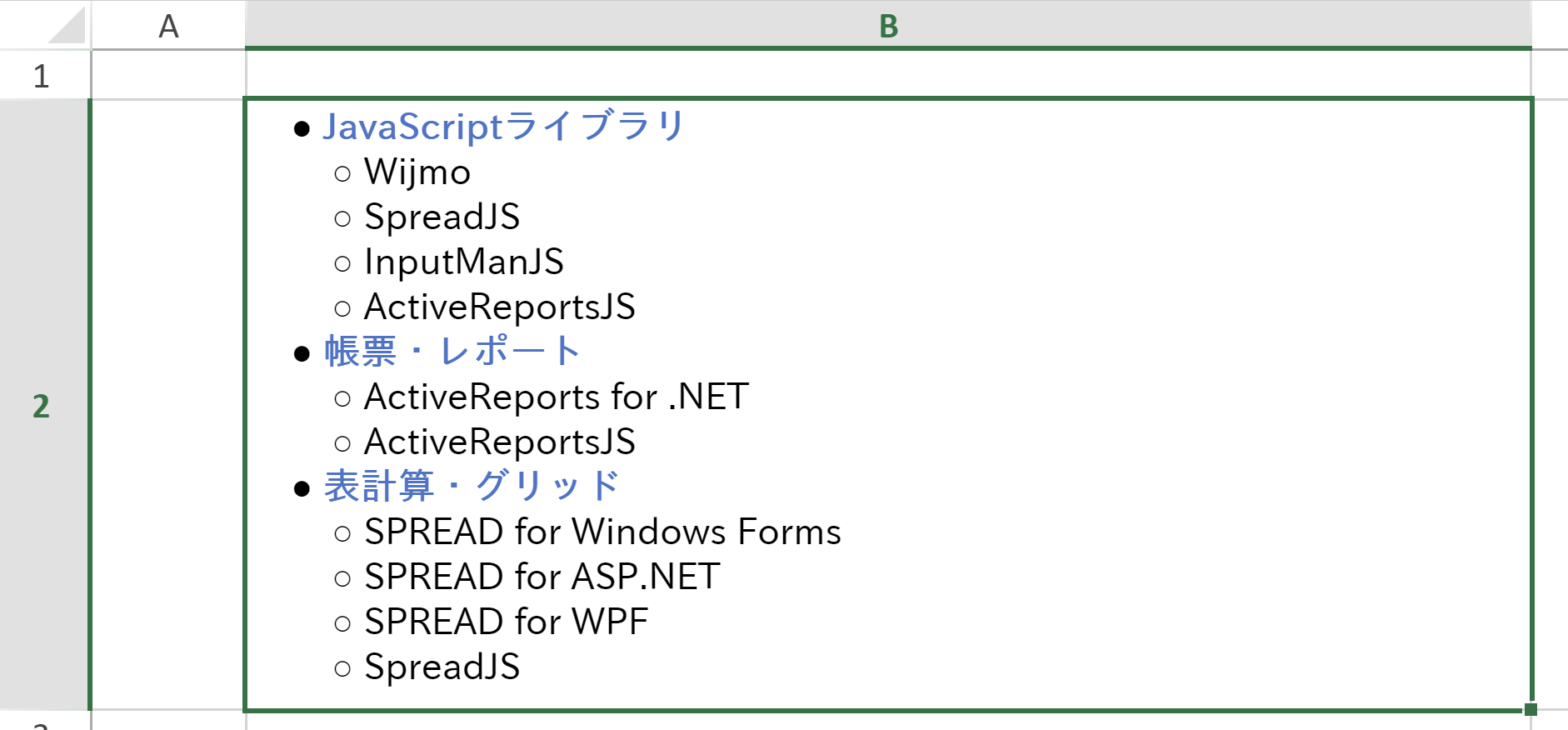The height and width of the screenshot is (730, 1568).
Task: Click 'ActiveReports for .NET' item
Action: click(557, 397)
